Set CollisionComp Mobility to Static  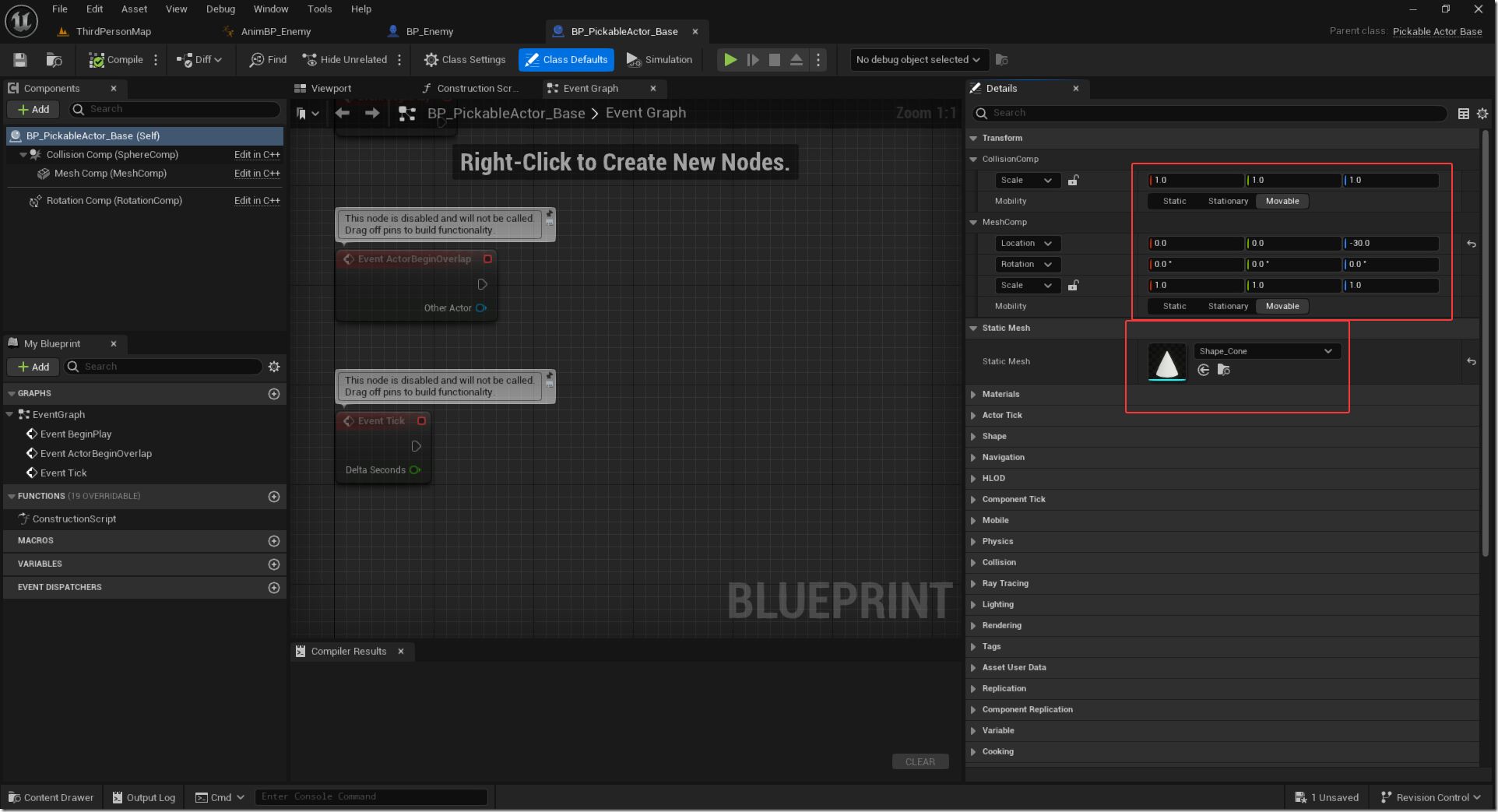point(1174,202)
